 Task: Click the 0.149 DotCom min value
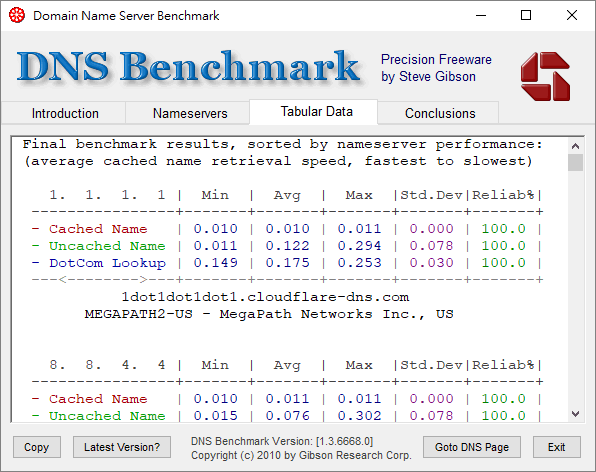coord(216,263)
